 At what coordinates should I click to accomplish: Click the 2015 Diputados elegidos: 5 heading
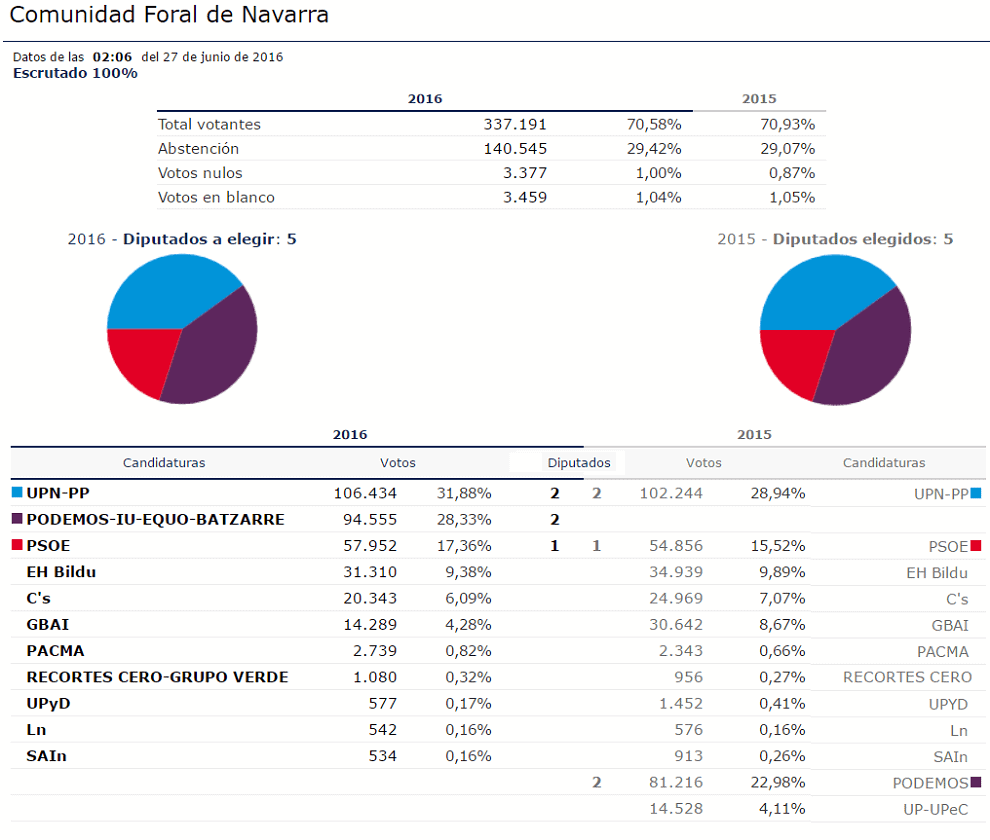(x=835, y=239)
